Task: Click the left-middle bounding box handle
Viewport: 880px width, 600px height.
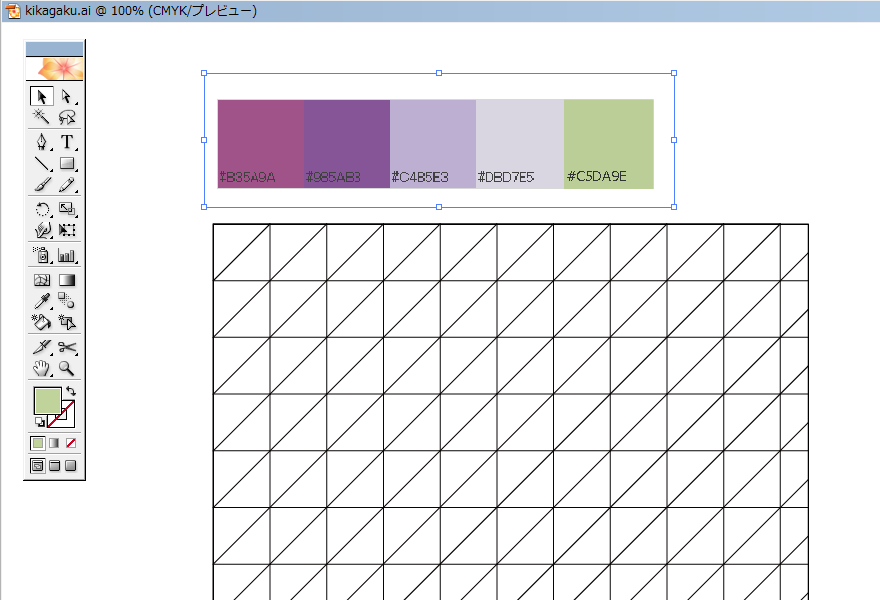Action: coord(204,140)
